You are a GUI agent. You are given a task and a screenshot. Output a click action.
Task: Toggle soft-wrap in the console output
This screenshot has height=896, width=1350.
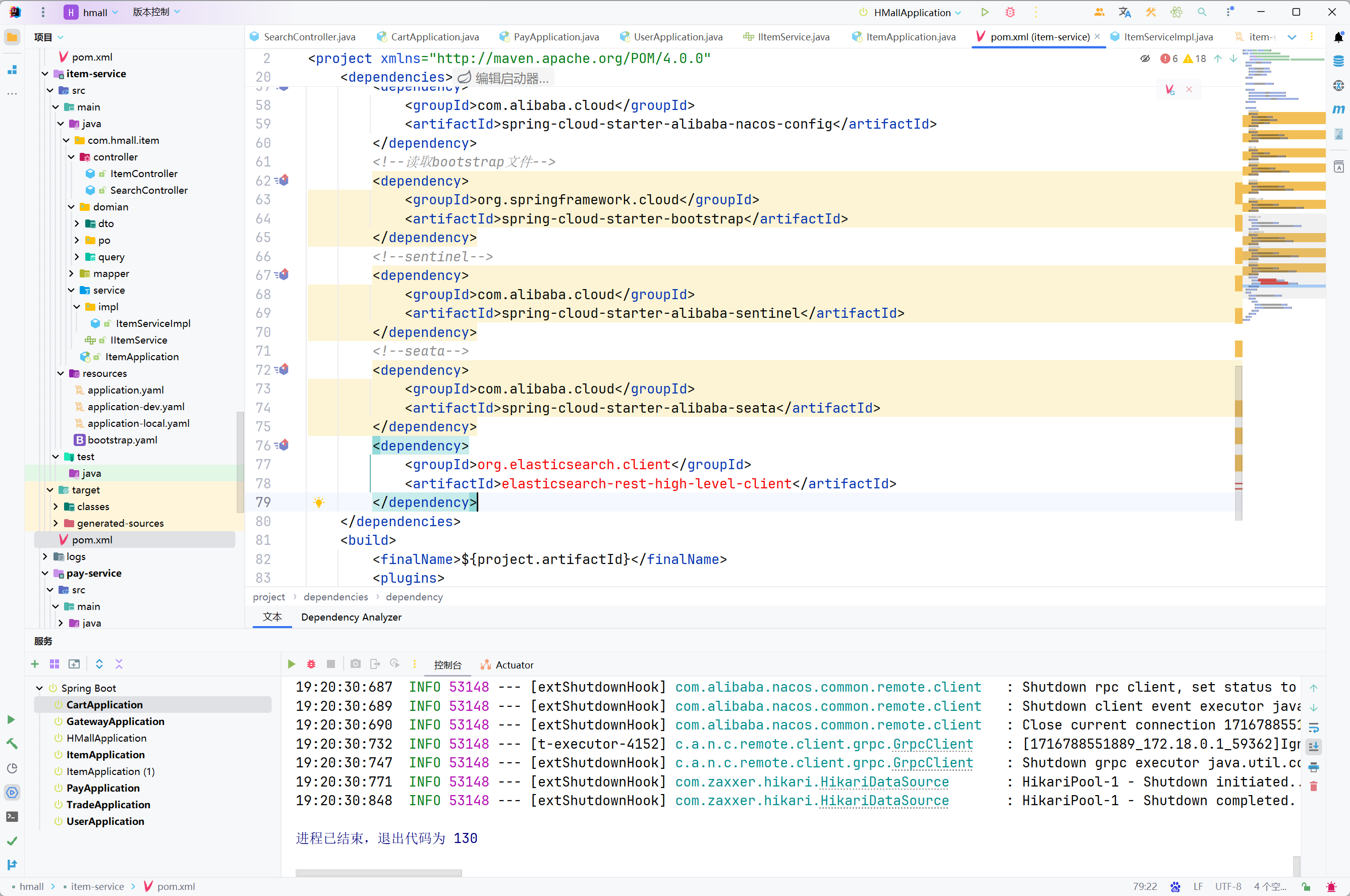[1314, 727]
